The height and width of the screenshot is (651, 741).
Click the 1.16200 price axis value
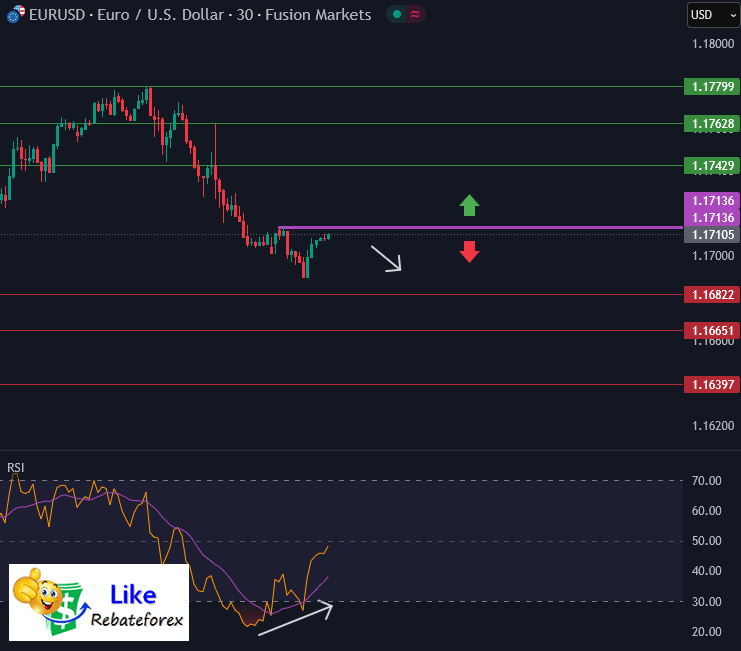713,426
